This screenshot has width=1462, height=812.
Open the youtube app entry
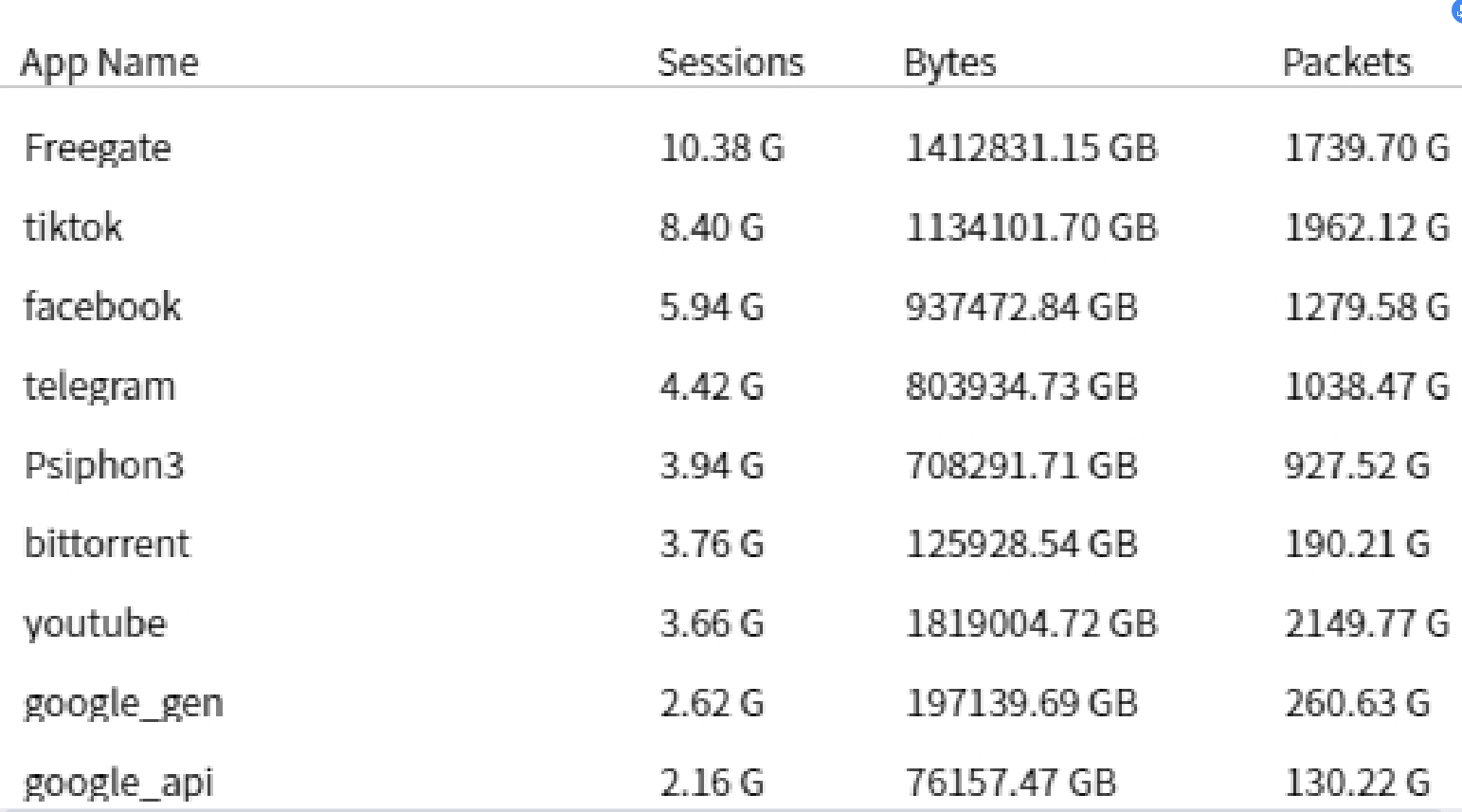coord(95,623)
